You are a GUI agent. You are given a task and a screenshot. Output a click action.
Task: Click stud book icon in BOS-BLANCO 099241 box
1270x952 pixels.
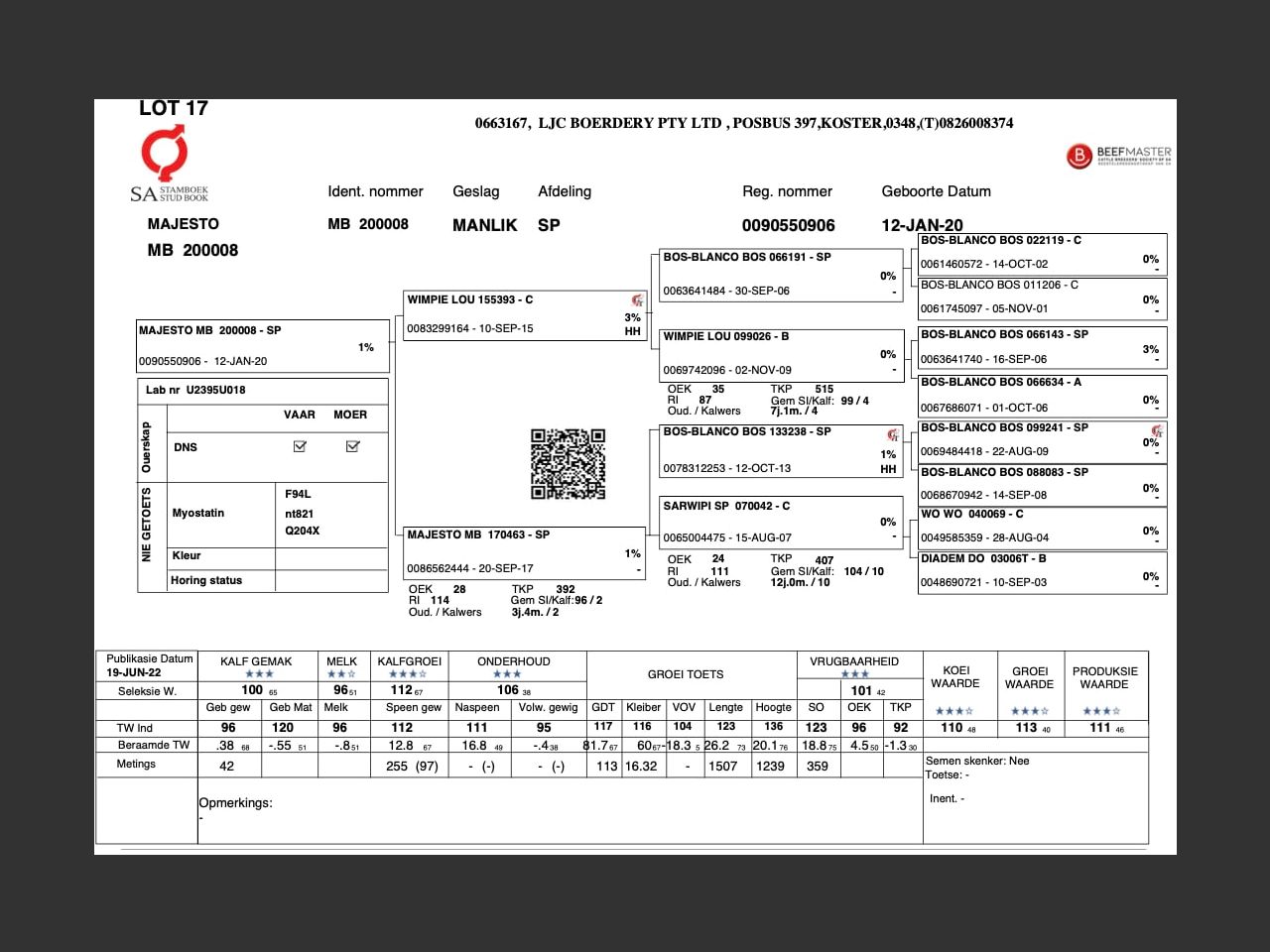click(1156, 430)
